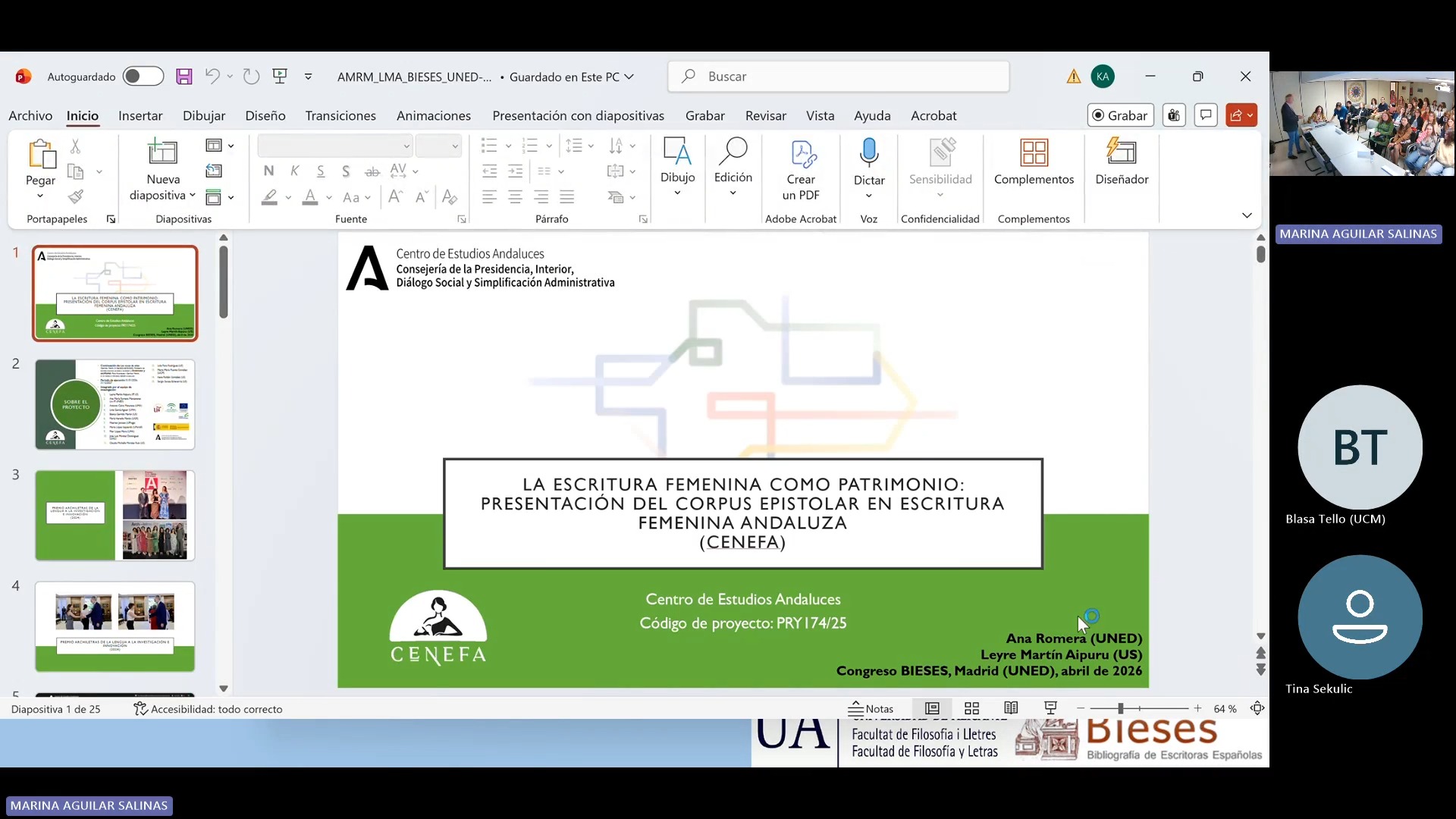Open Fuente dialog launcher
This screenshot has width=1456, height=819.
[x=461, y=219]
